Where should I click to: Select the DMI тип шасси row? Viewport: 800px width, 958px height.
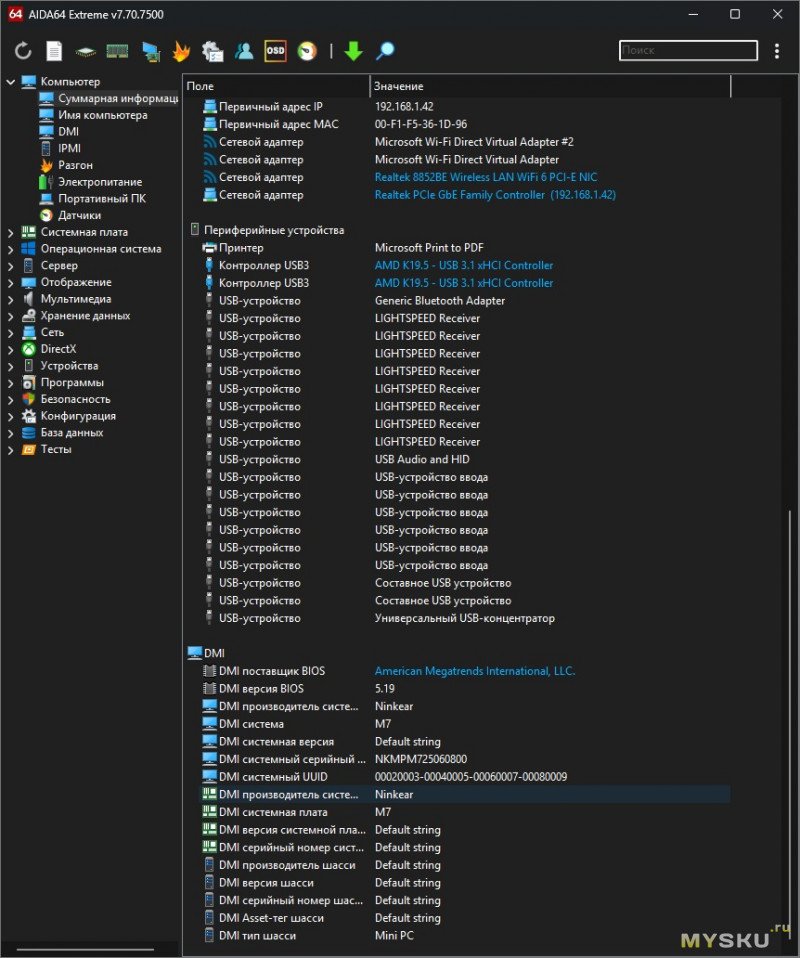click(466, 935)
